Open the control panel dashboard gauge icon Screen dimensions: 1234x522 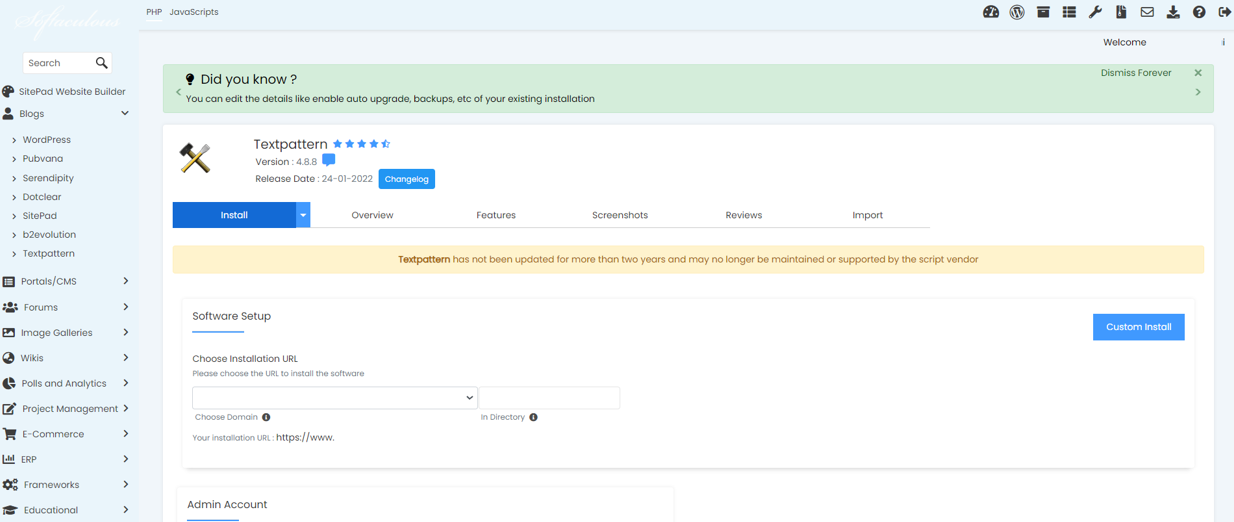[991, 12]
